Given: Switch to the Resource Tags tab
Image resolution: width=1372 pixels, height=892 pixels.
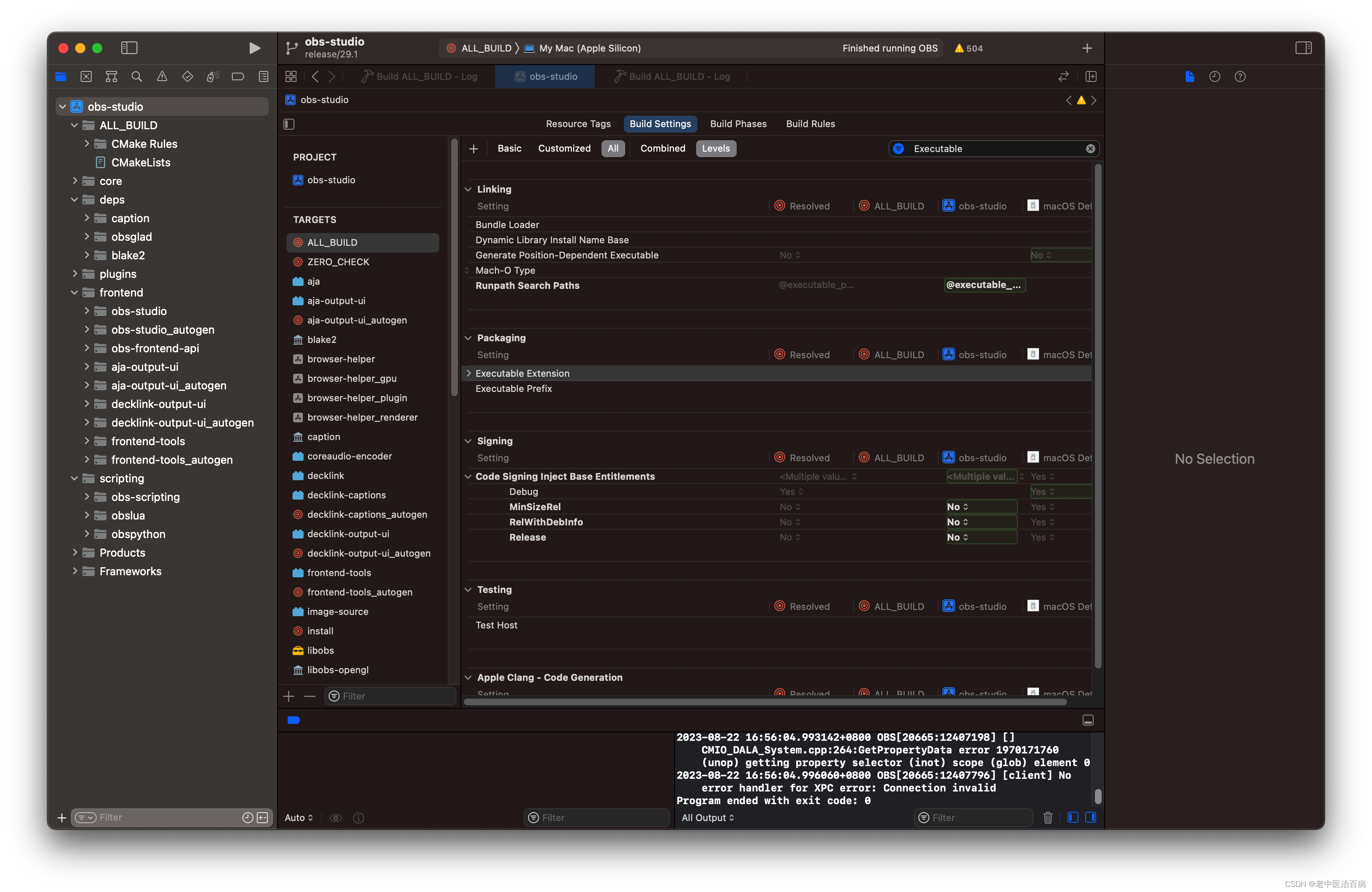Looking at the screenshot, I should [x=578, y=124].
